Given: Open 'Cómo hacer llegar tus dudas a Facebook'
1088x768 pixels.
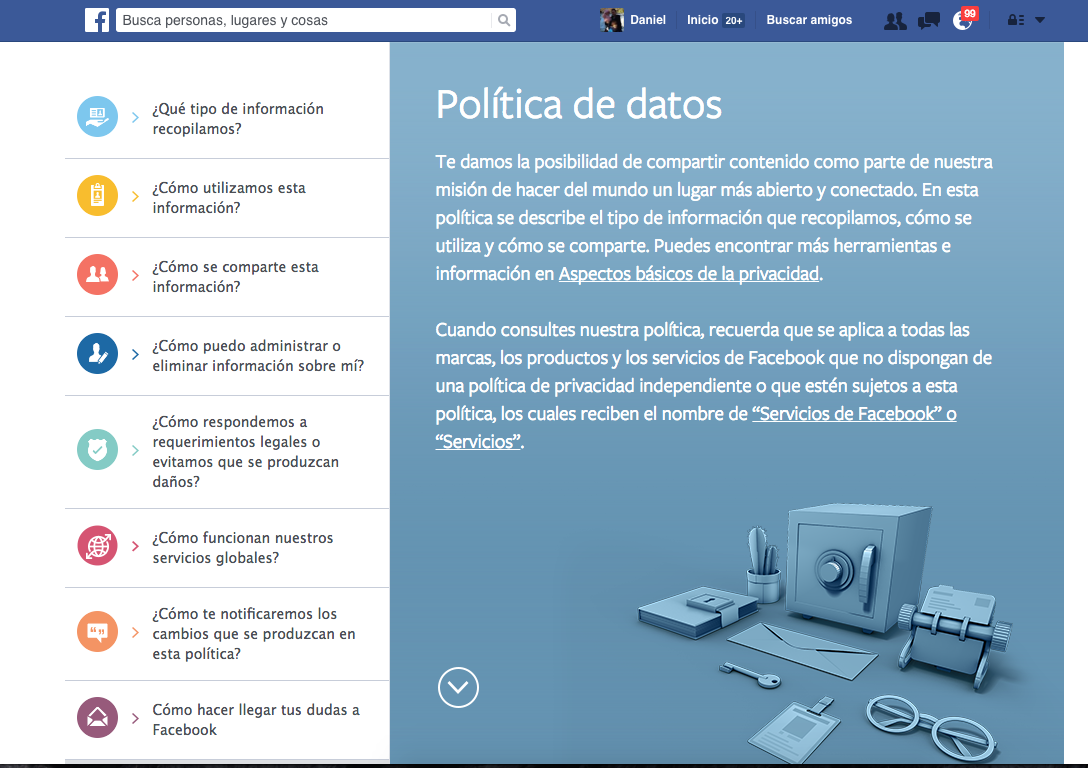Looking at the screenshot, I should pos(256,719).
